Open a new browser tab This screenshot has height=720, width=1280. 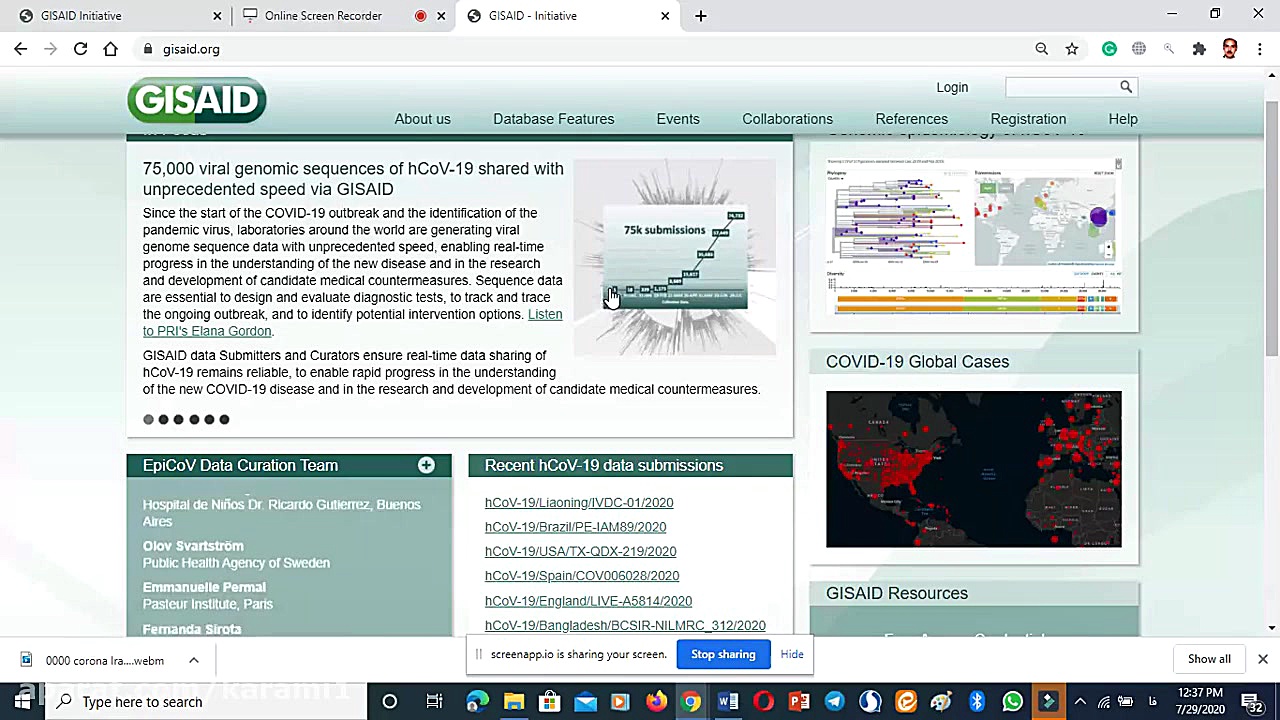click(701, 16)
